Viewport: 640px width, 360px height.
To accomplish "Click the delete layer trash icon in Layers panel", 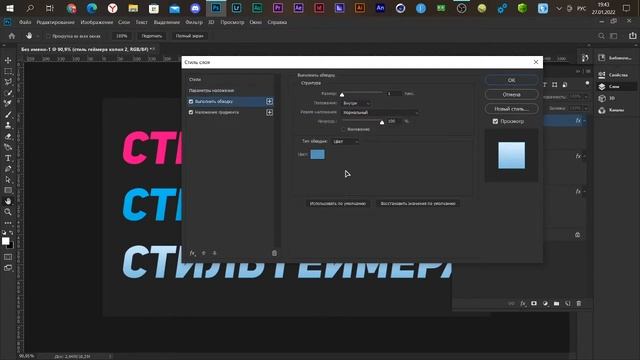I will 579,303.
